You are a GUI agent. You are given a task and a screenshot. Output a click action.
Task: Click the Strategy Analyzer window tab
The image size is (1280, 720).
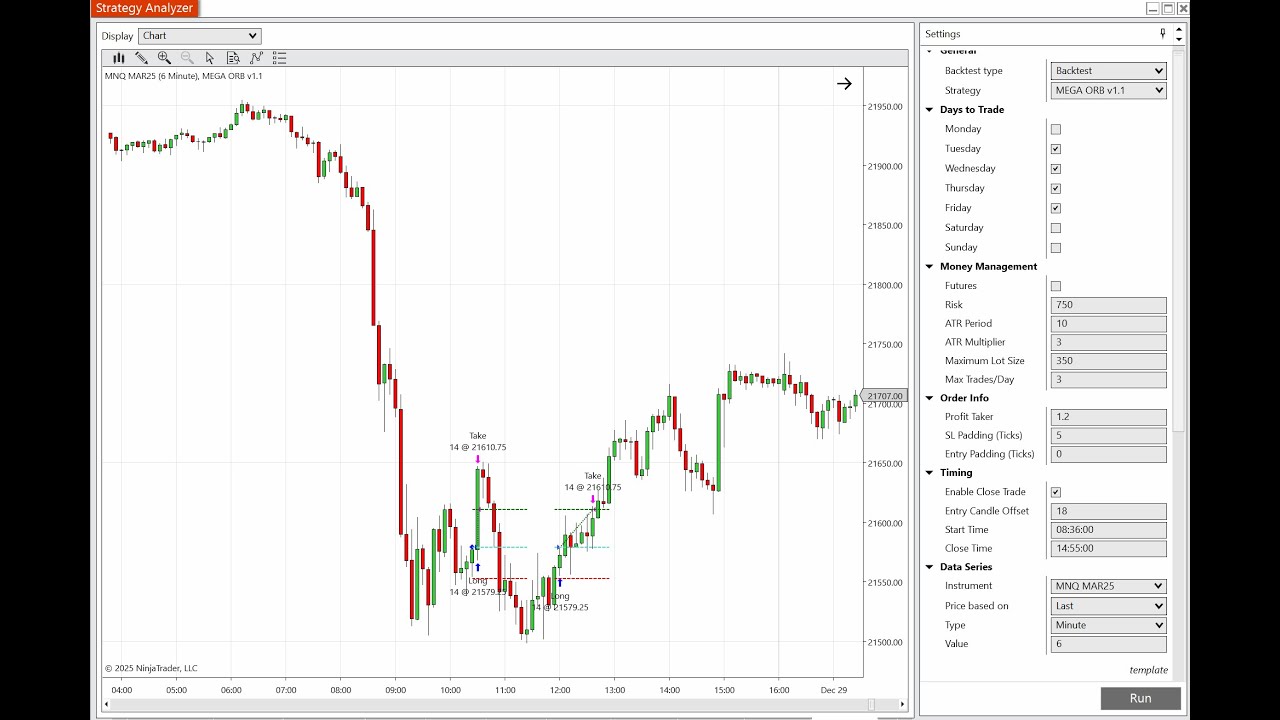(145, 8)
